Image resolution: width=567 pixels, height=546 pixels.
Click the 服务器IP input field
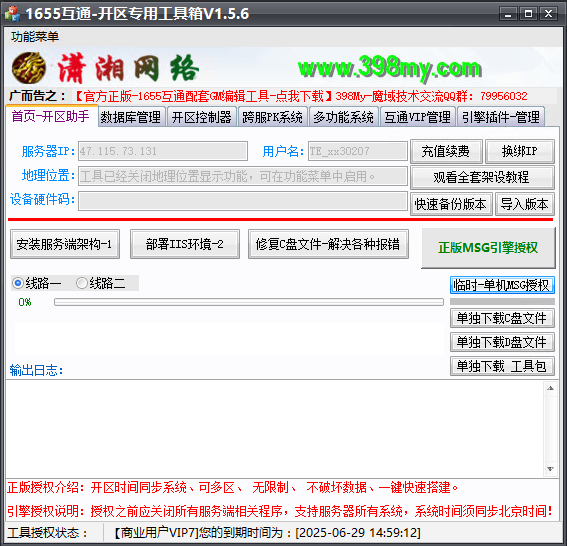[x=163, y=151]
